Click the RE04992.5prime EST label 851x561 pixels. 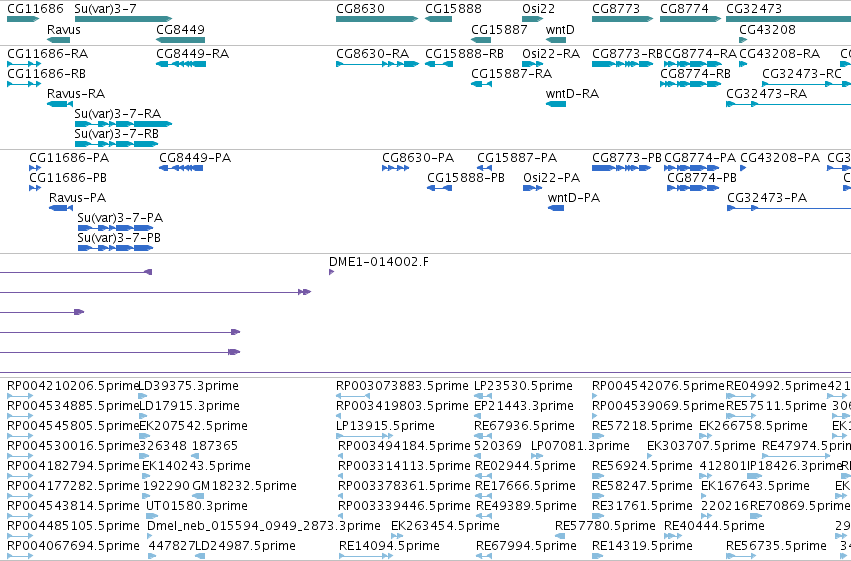pos(777,386)
